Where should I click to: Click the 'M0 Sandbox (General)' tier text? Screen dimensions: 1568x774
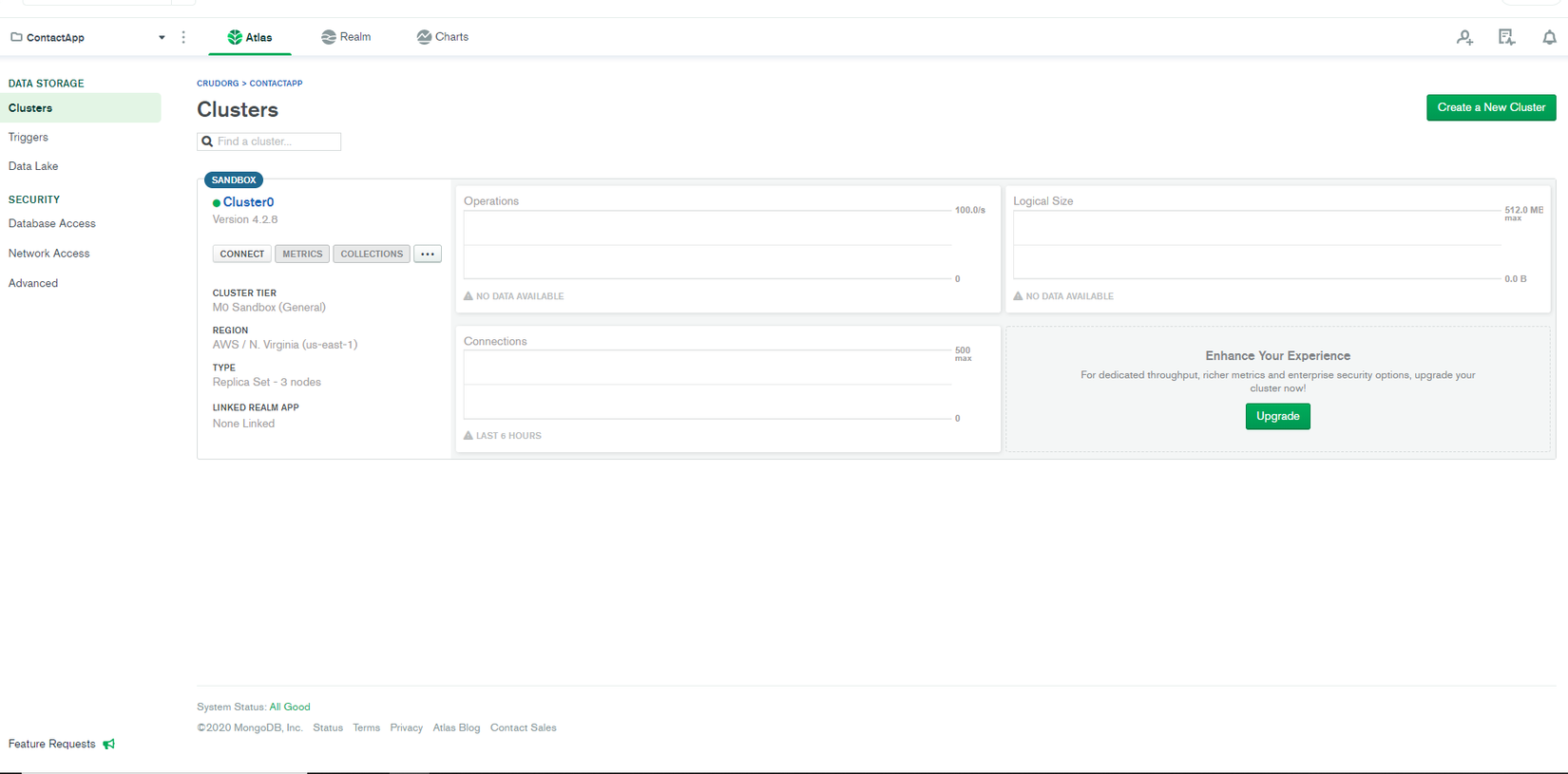pyautogui.click(x=269, y=308)
